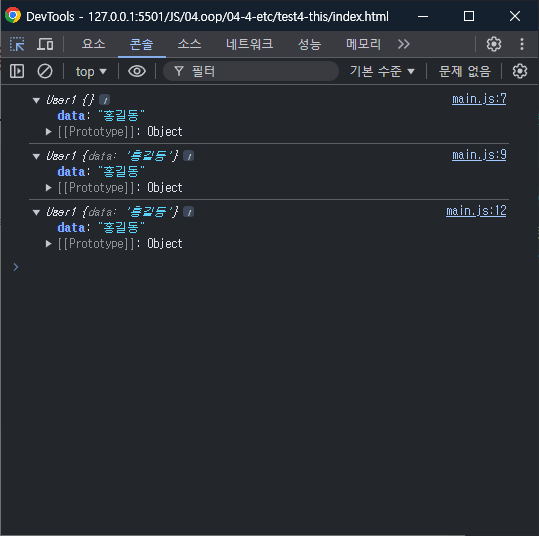Select the 콘솔 (Console) tab
539x536 pixels.
142,44
